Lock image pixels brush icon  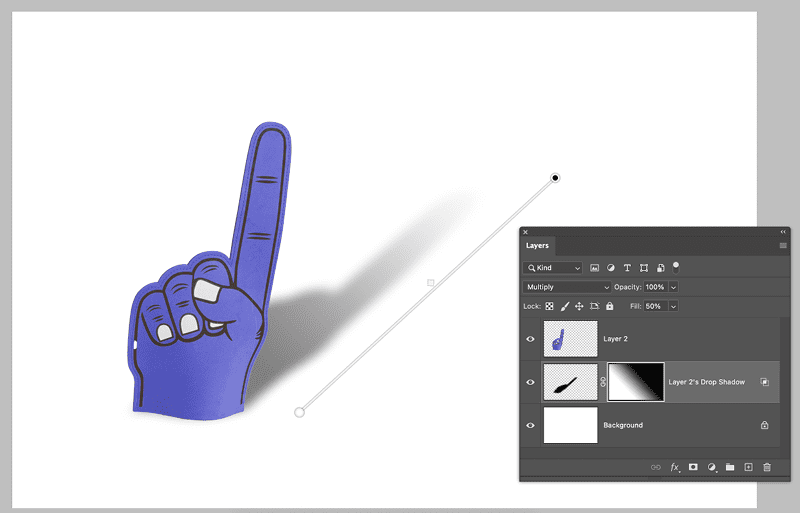pos(565,306)
